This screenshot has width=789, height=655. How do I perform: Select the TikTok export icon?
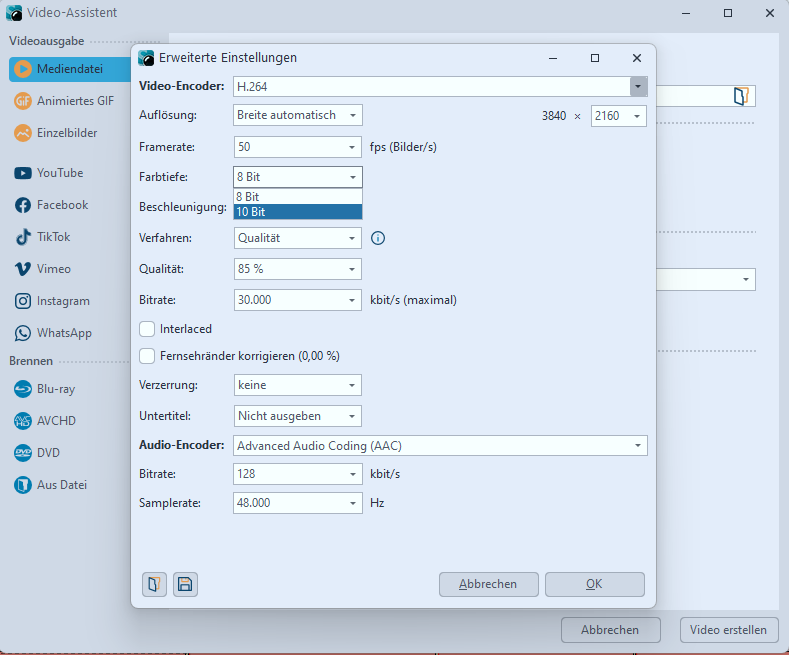pos(22,237)
